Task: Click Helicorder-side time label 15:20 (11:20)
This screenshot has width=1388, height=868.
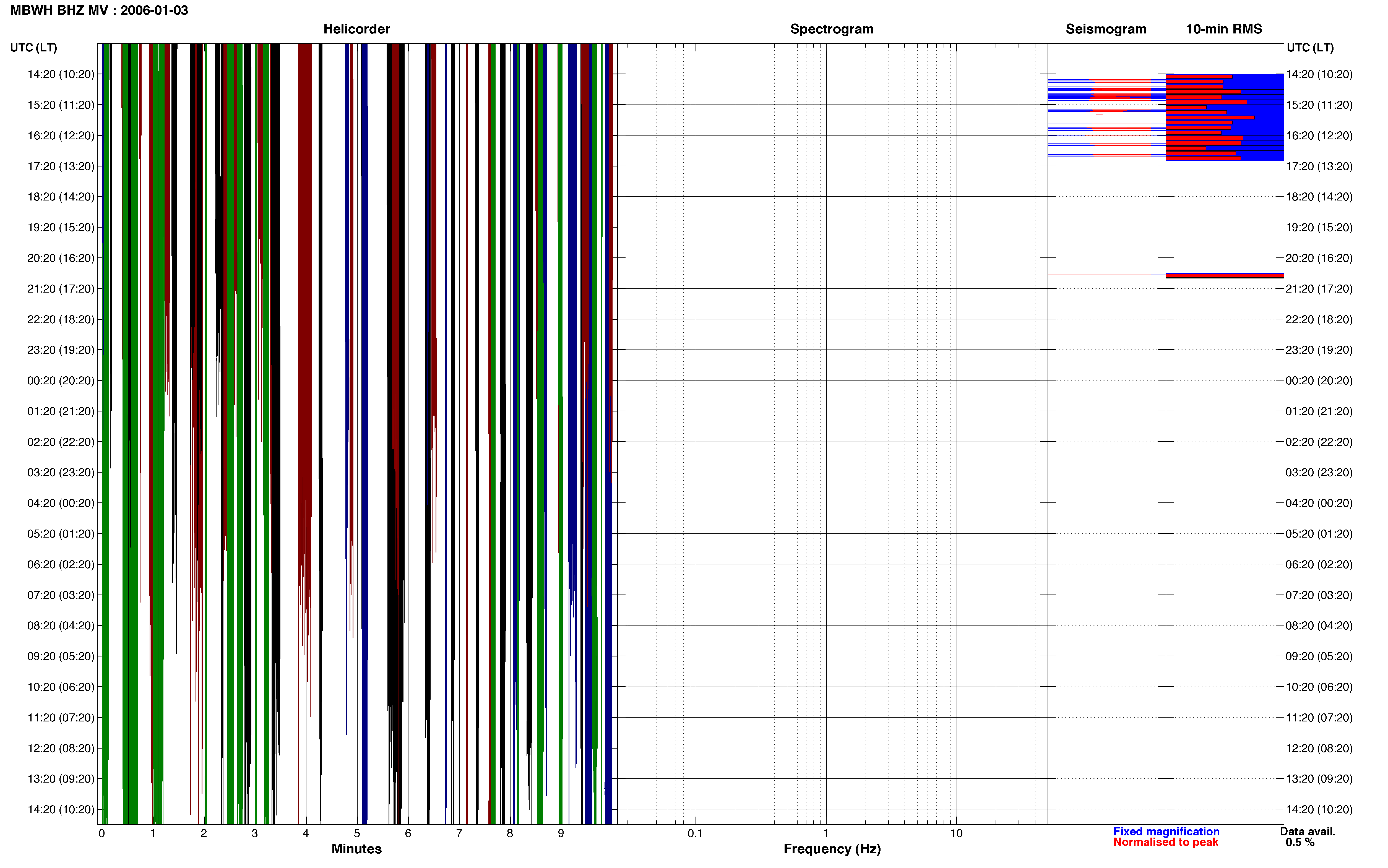Action: [x=61, y=105]
